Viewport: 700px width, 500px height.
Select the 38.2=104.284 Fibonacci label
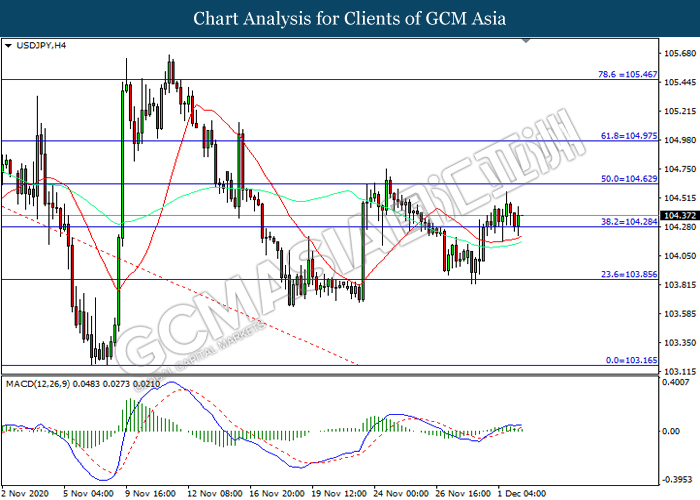pyautogui.click(x=629, y=221)
